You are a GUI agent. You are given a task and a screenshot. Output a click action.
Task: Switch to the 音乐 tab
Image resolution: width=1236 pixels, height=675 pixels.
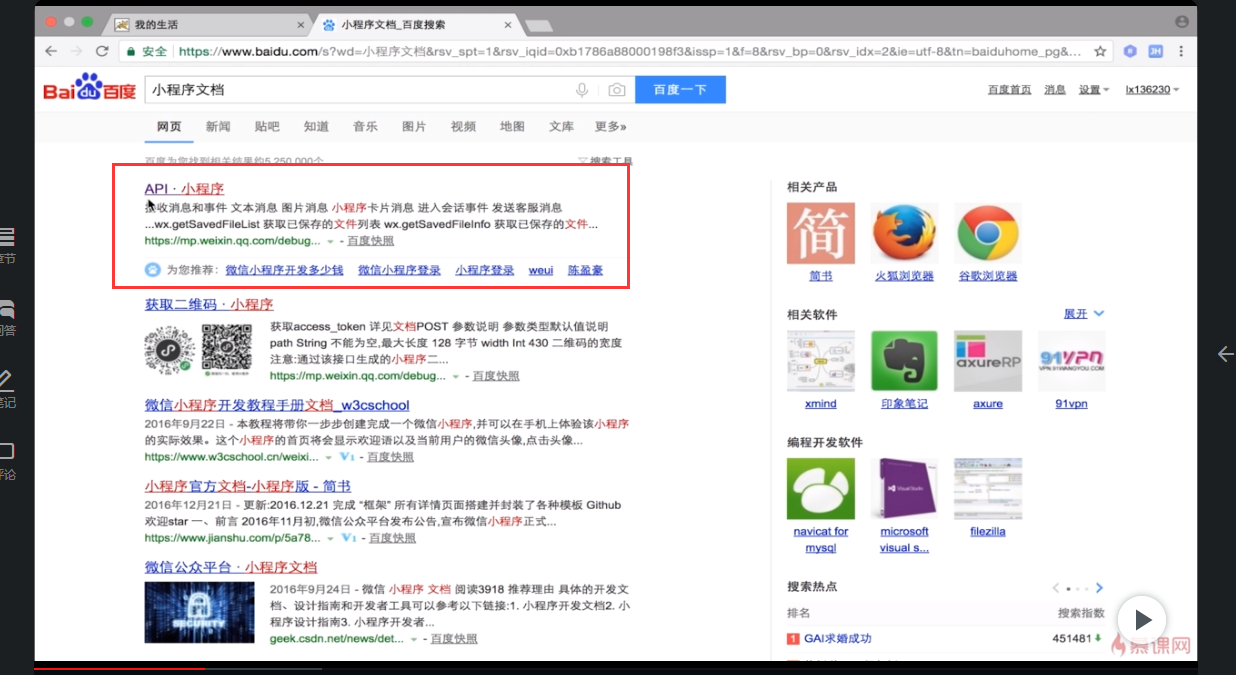click(x=365, y=126)
